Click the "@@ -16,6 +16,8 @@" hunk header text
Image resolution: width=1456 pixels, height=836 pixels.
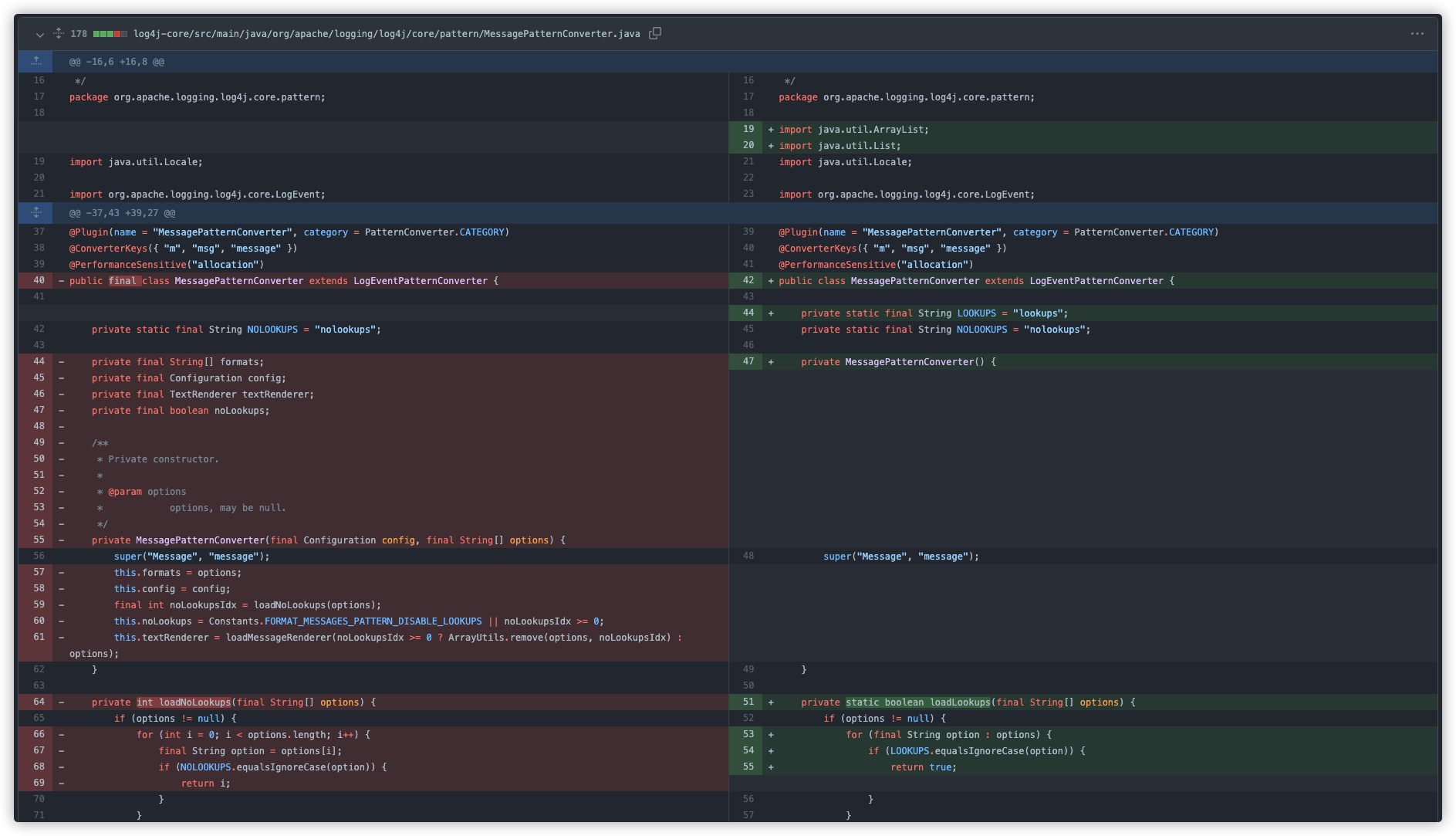point(117,62)
